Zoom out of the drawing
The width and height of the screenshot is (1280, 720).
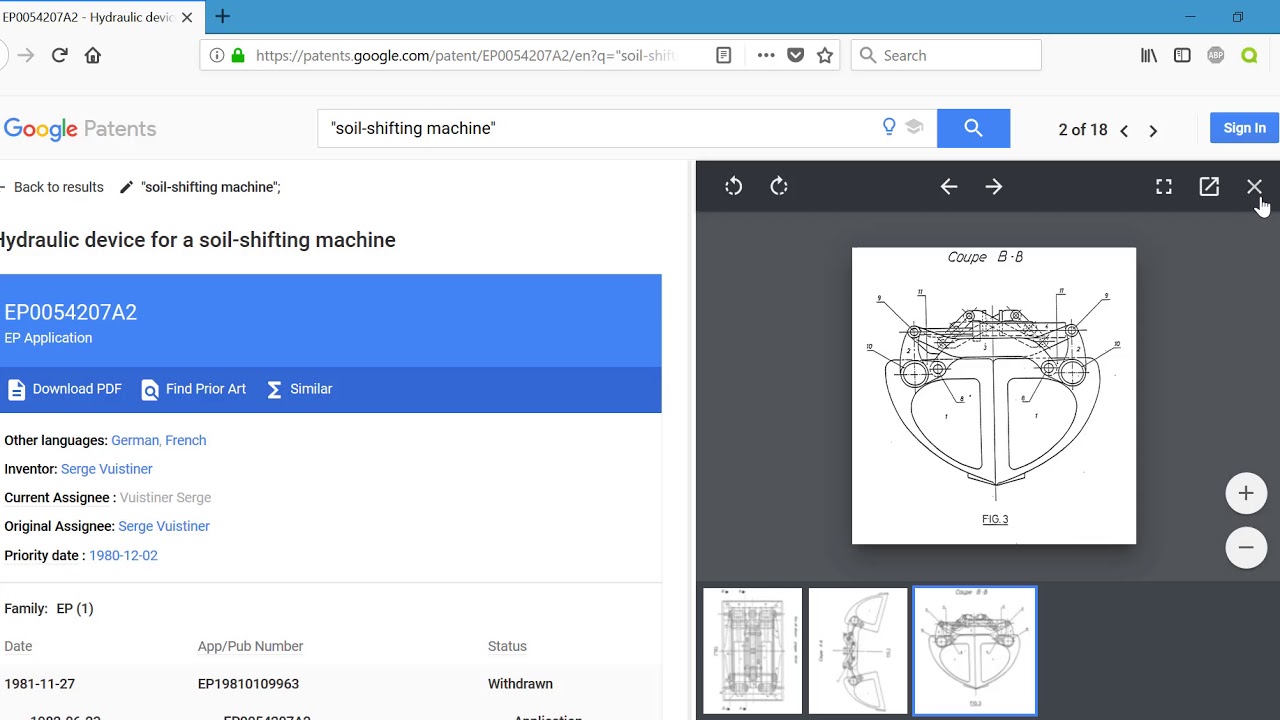coord(1246,547)
